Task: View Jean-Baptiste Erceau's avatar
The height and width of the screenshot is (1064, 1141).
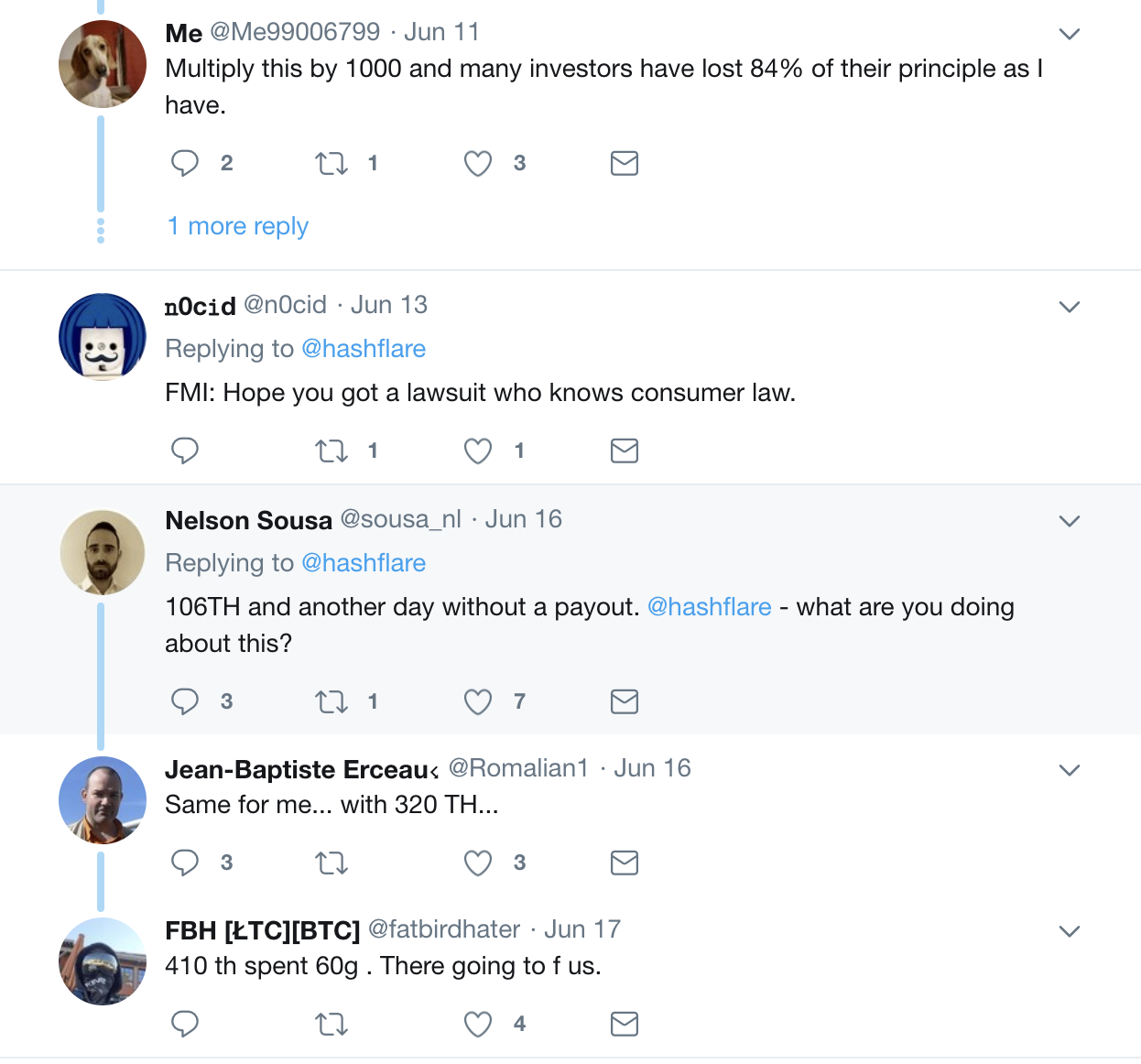Action: coord(103,799)
